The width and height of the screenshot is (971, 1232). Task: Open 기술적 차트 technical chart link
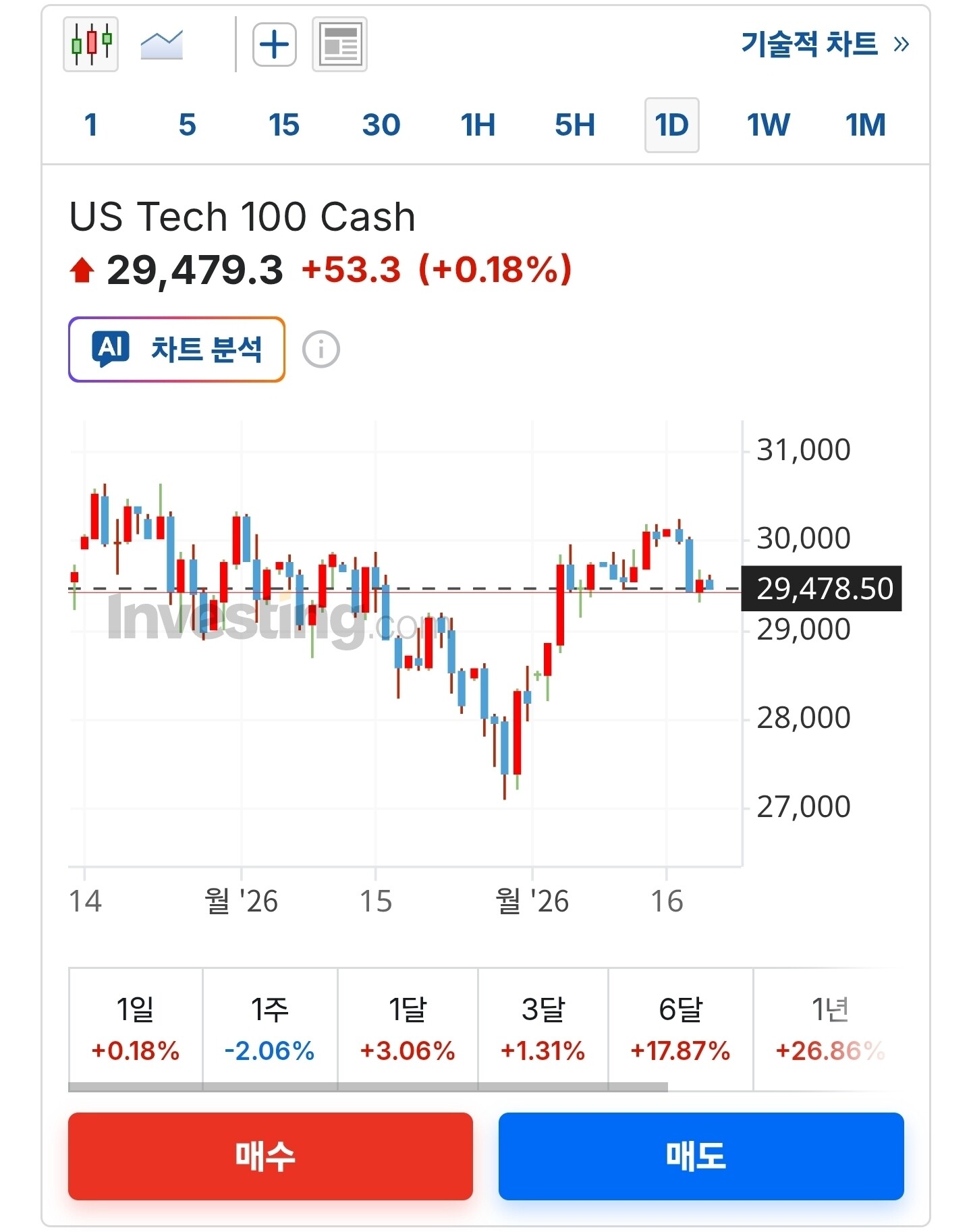pos(825,45)
